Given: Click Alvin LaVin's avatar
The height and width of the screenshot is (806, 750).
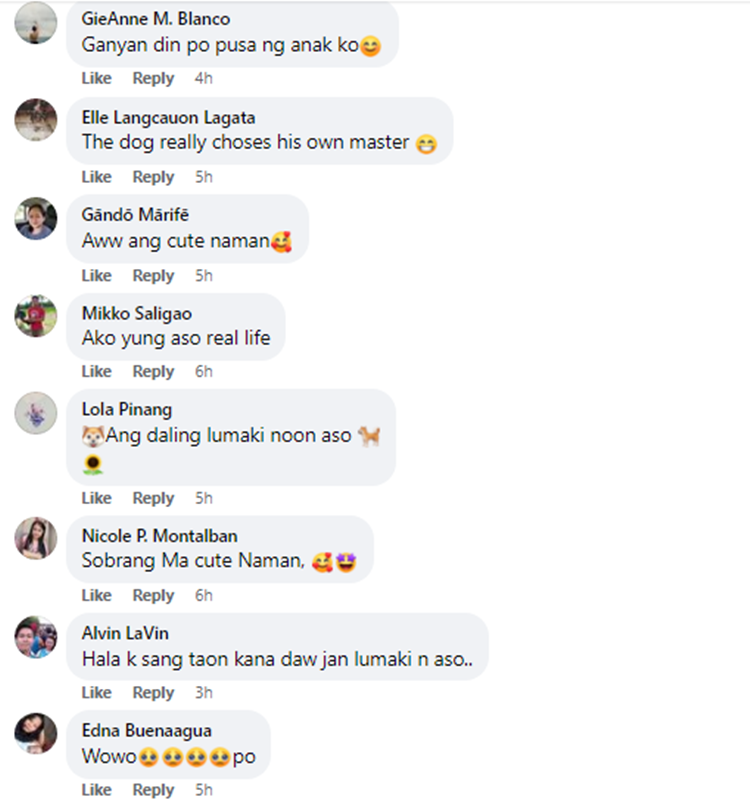Looking at the screenshot, I should [35, 637].
